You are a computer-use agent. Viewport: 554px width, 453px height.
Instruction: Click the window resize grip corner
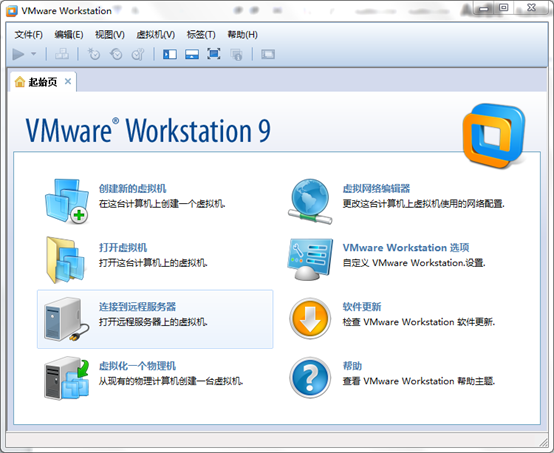click(544, 442)
